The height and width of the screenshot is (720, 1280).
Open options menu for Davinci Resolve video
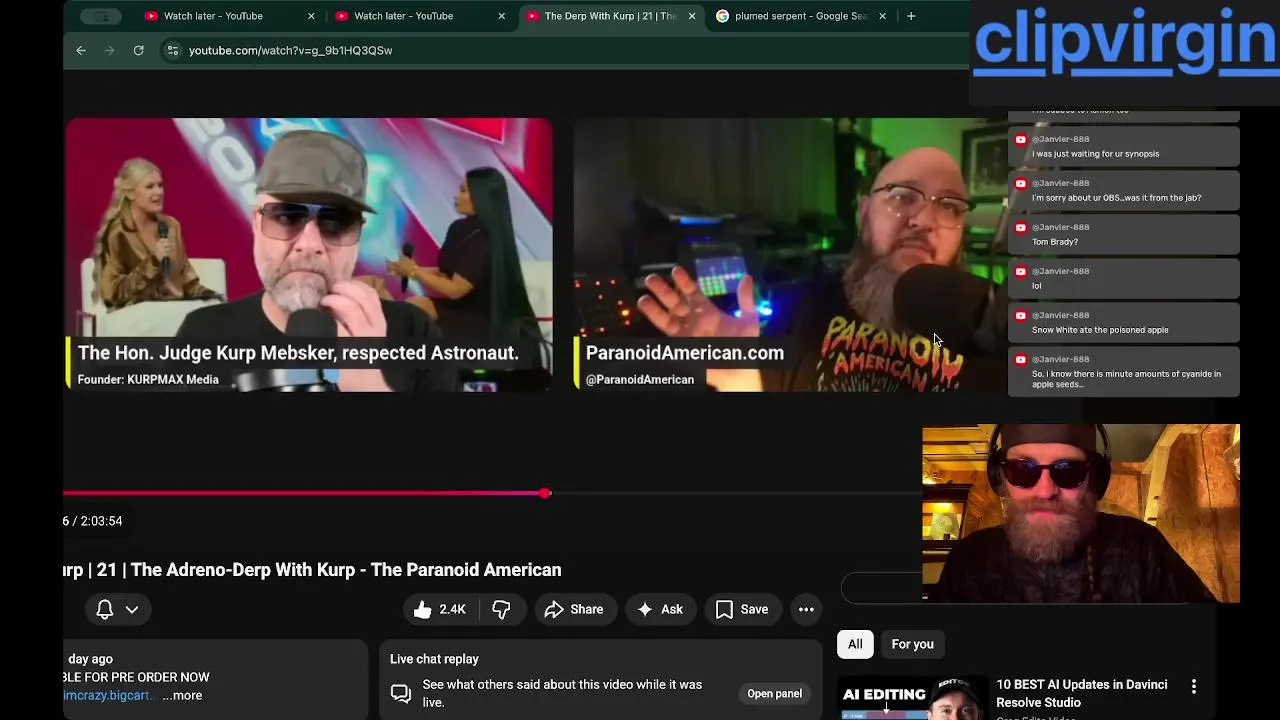1193,686
